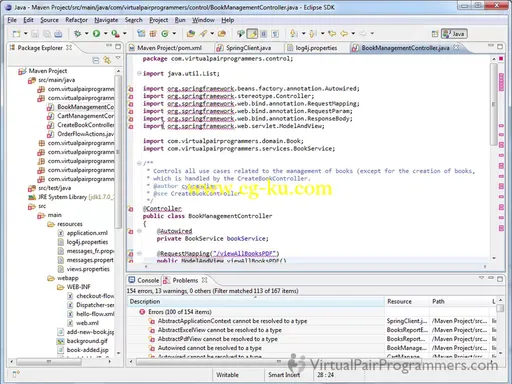512x384 pixels.
Task: Click the Search flashlight toolbar icon
Action: coord(203,33)
